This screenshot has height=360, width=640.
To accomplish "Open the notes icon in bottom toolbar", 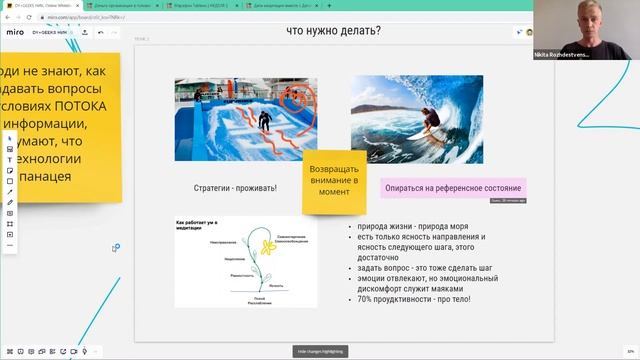I will 31,351.
